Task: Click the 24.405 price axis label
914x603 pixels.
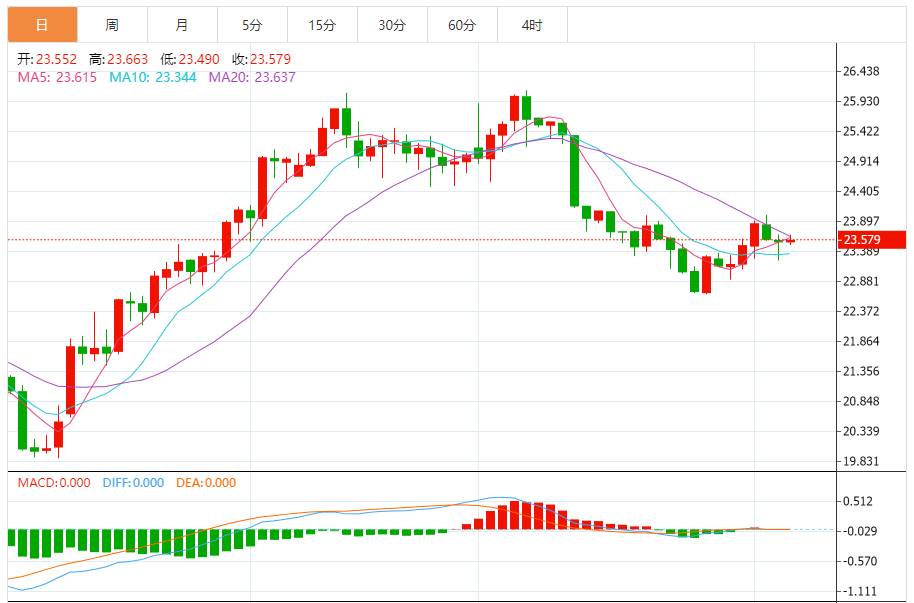Action: tap(862, 191)
